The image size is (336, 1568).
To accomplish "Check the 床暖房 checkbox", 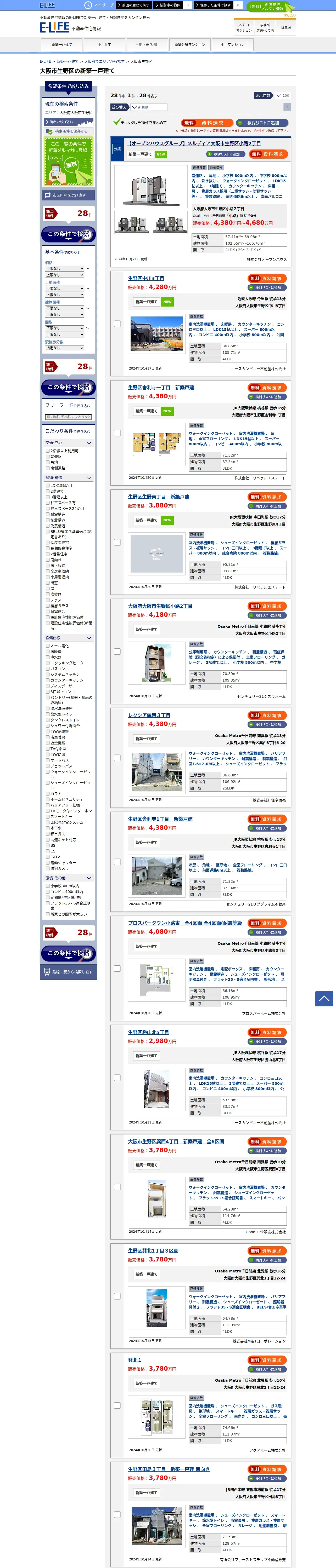I will tap(48, 651).
